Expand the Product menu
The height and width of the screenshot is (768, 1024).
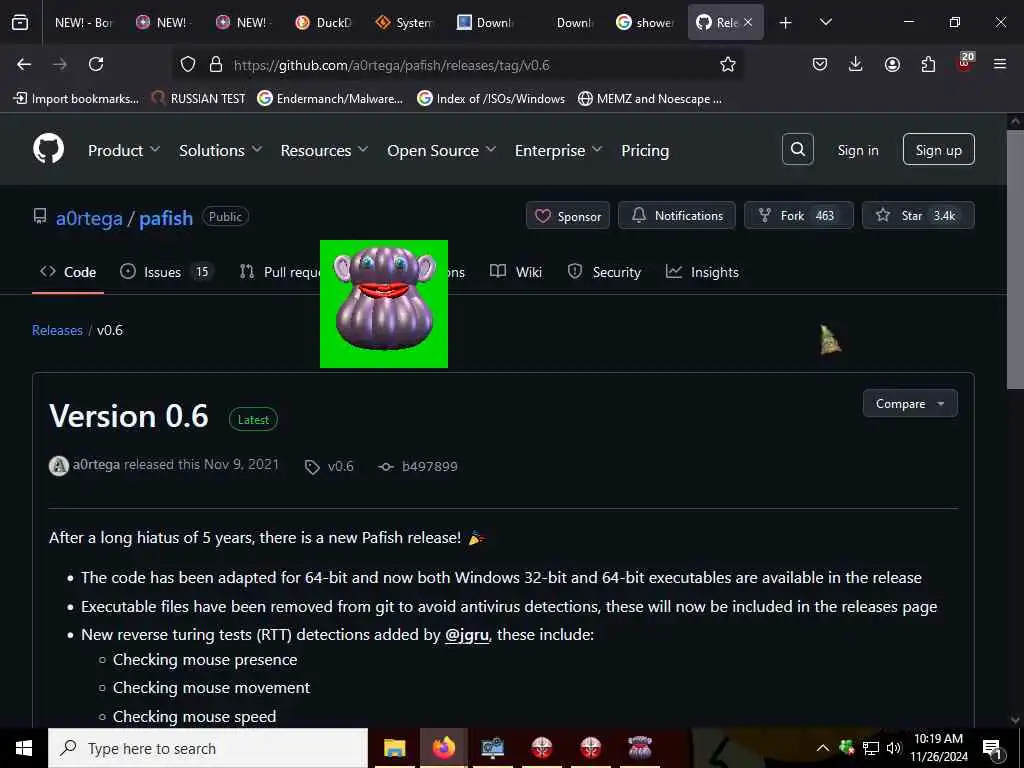pos(124,150)
